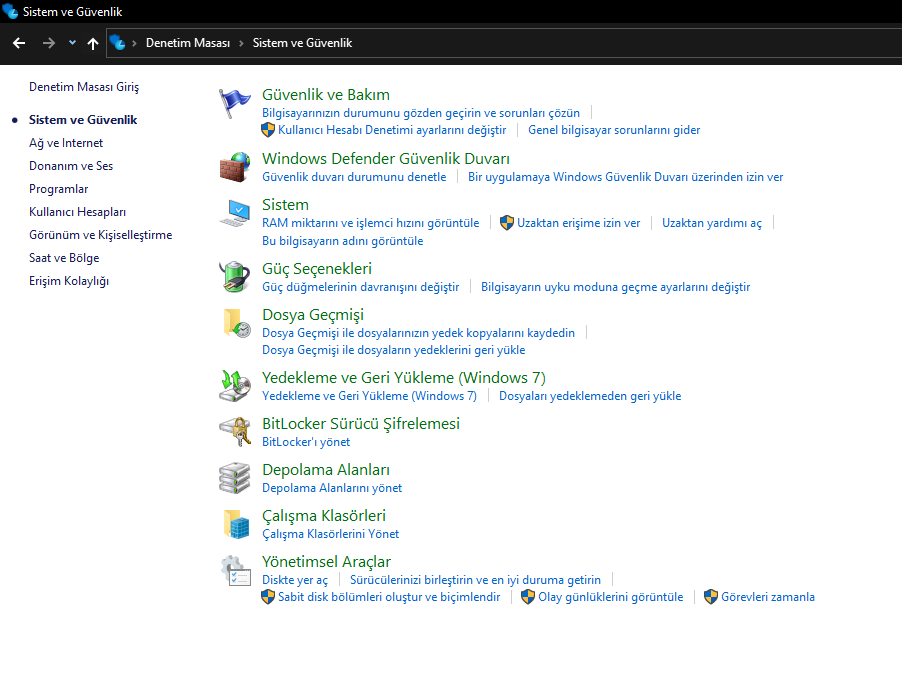The height and width of the screenshot is (675, 902).
Task: Open the Güvenlik ve Bakım heading
Action: click(x=326, y=94)
